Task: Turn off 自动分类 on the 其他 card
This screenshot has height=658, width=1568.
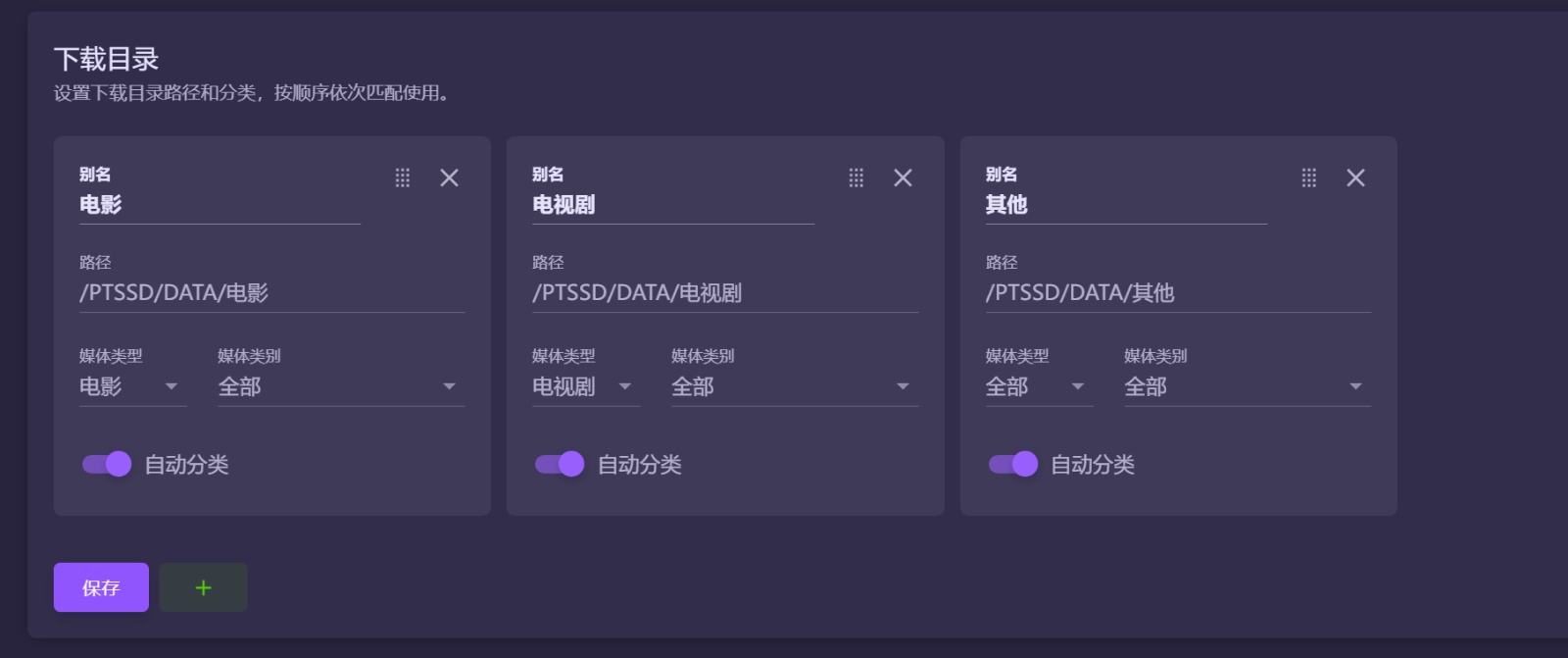Action: click(x=1012, y=464)
